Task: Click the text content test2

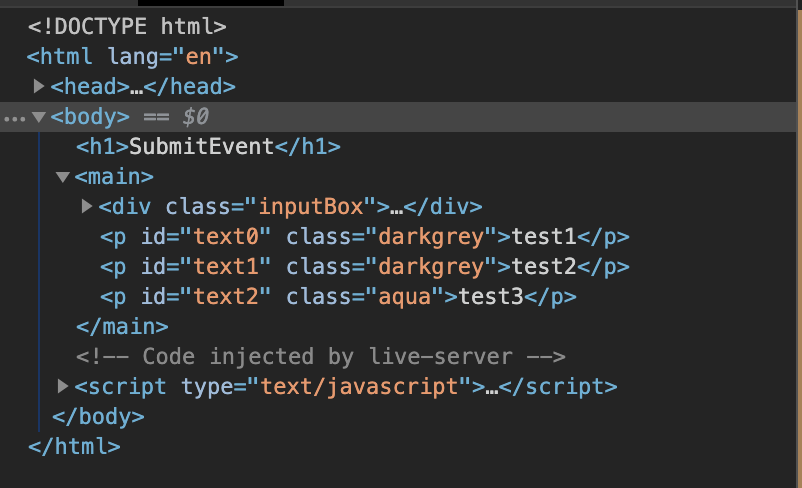Action: 544,267
